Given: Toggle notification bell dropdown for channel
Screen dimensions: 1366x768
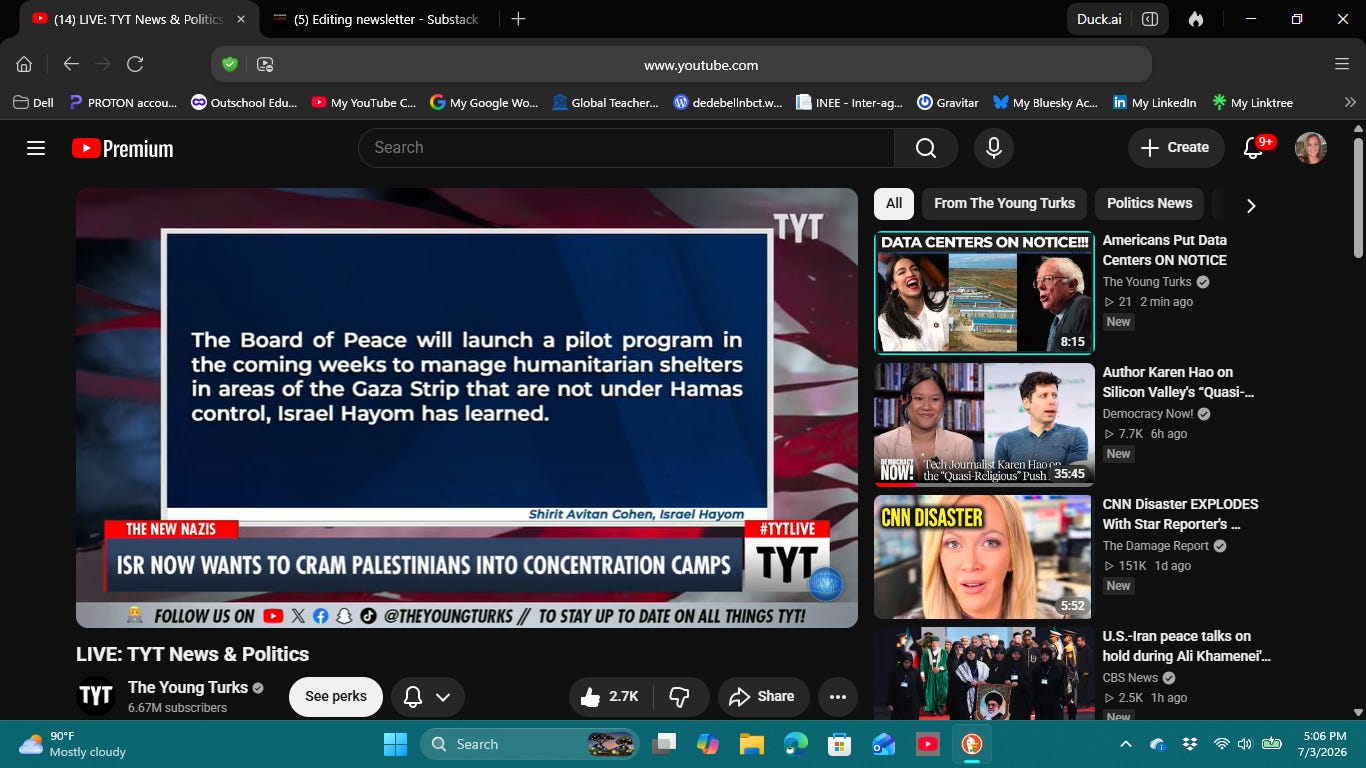Looking at the screenshot, I should (x=427, y=697).
